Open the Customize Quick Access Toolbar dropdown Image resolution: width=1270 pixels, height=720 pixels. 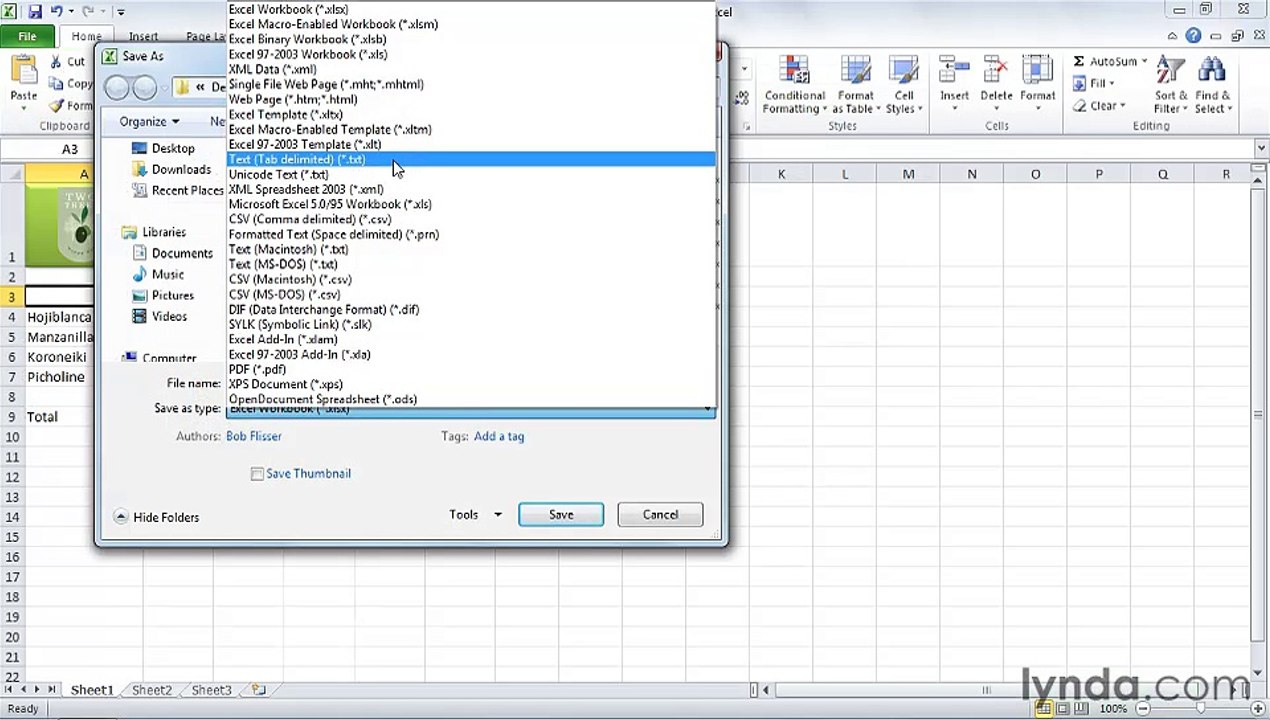tap(121, 12)
